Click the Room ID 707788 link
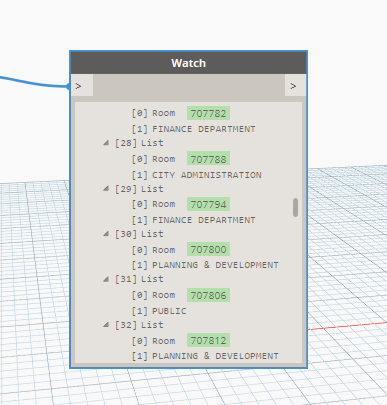 coord(208,159)
